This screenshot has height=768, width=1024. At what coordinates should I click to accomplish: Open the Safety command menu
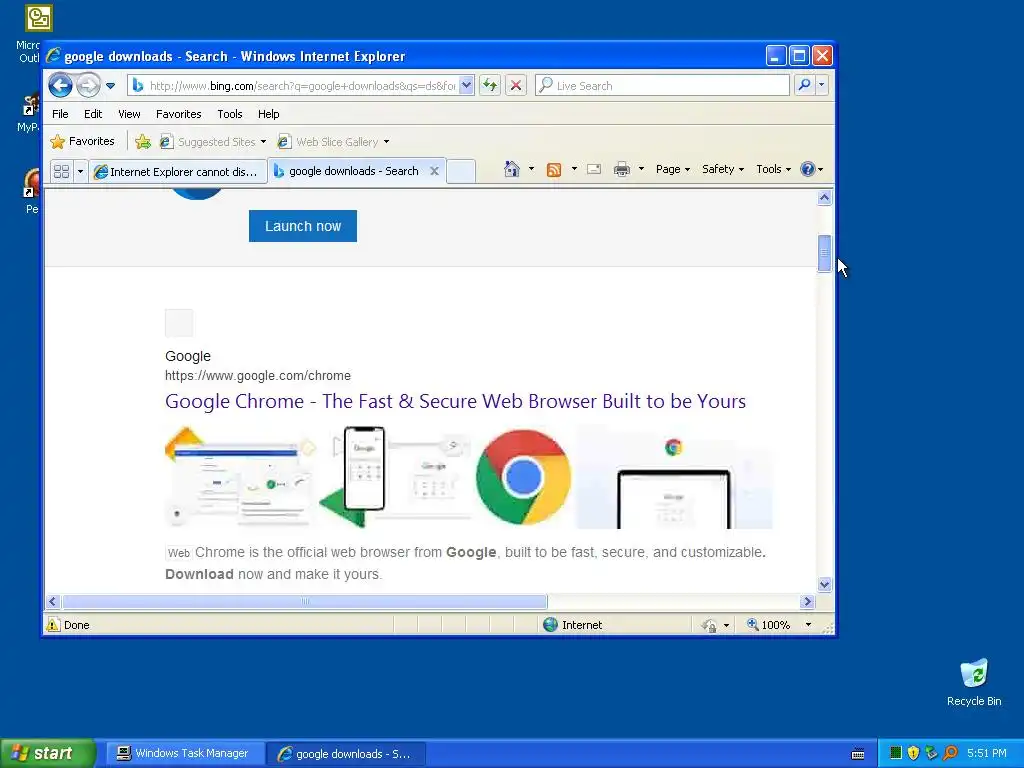pyautogui.click(x=723, y=169)
